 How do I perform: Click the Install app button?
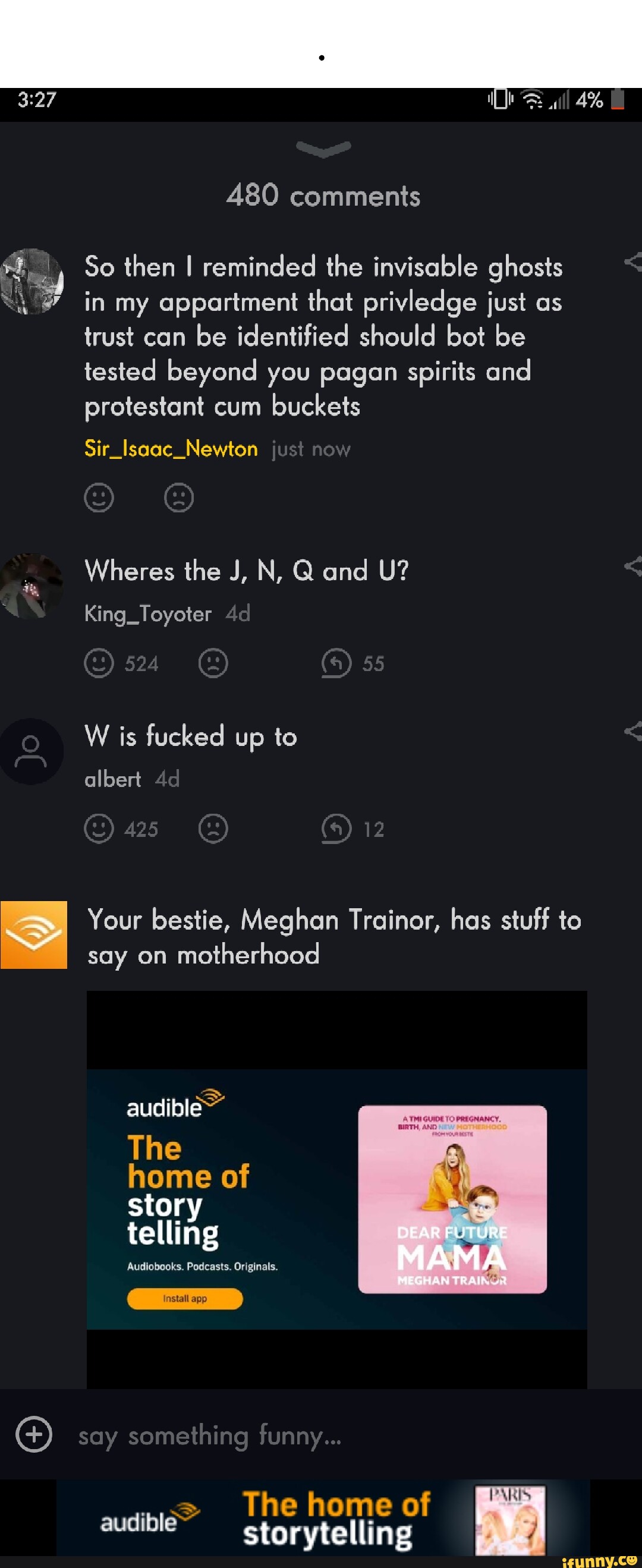tap(185, 1299)
